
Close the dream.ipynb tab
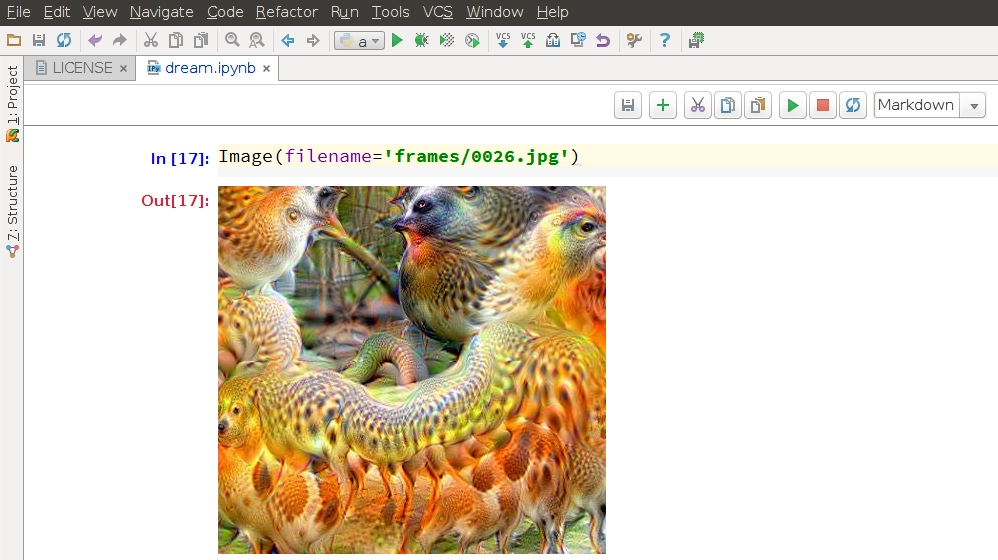click(267, 69)
